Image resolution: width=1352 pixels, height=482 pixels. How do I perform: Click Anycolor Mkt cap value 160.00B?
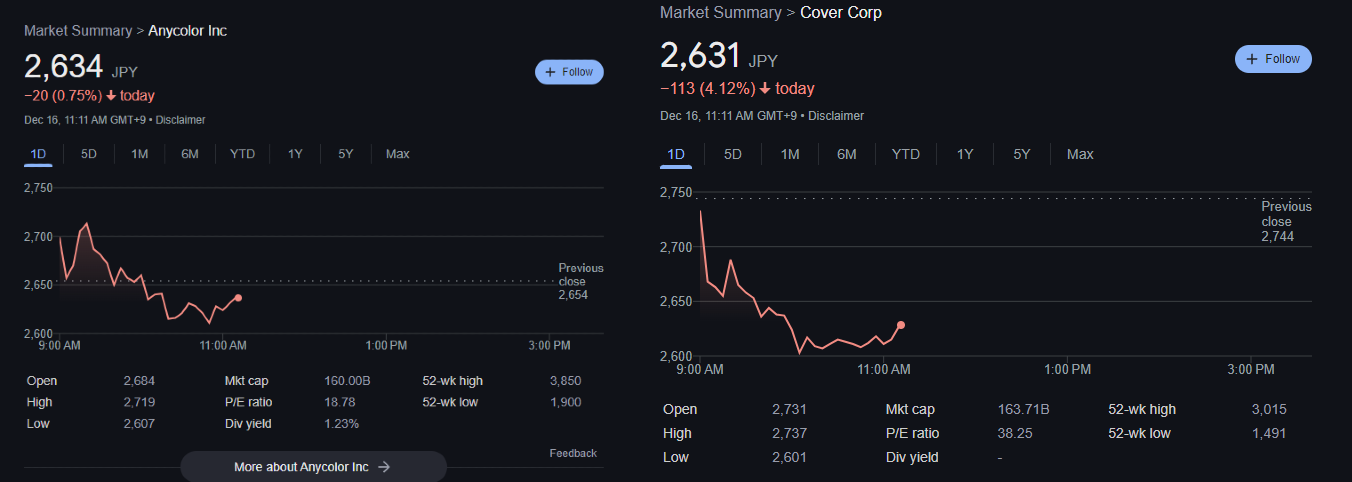[348, 381]
